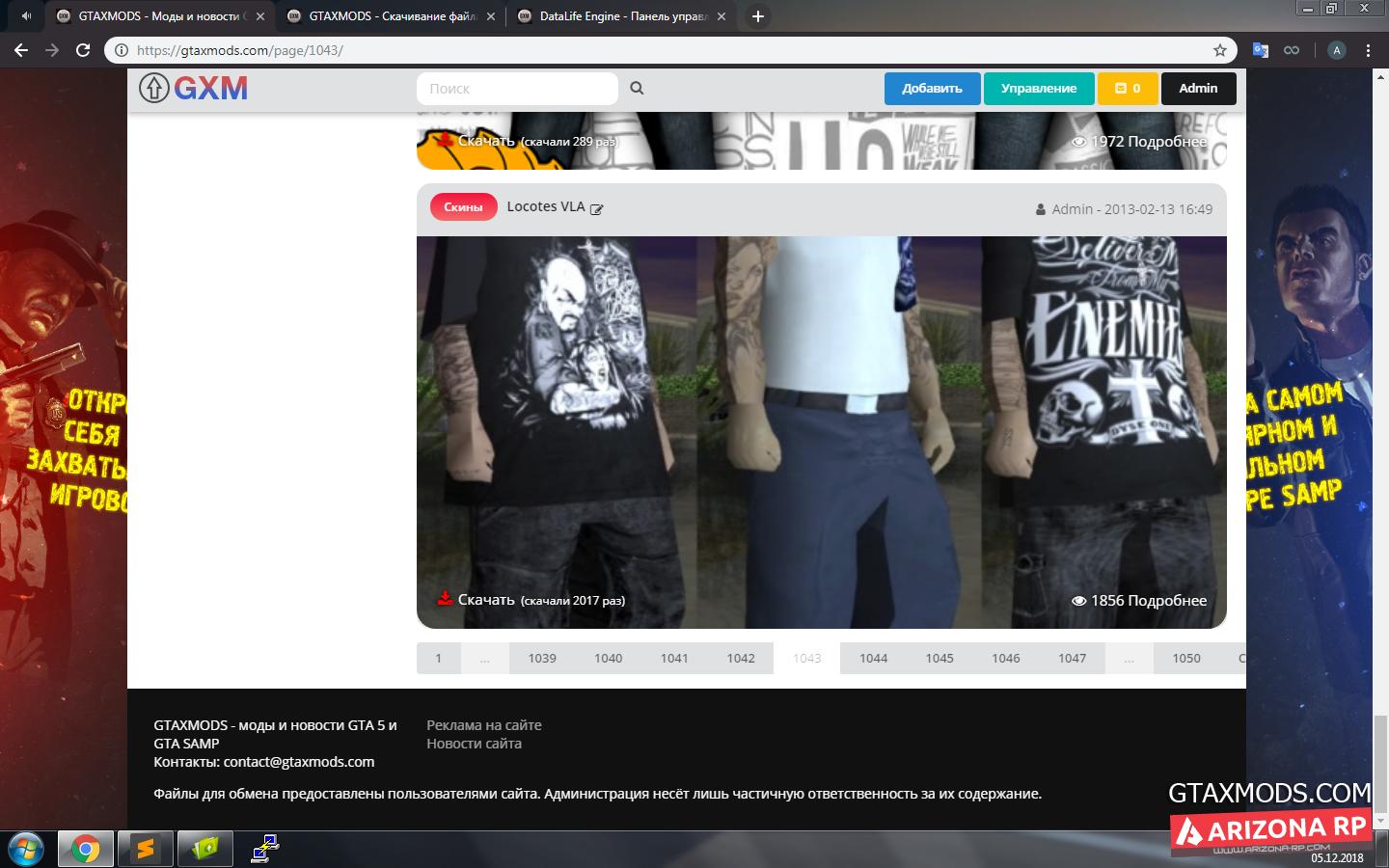
Task: Click the Поиск search field
Action: [x=517, y=88]
